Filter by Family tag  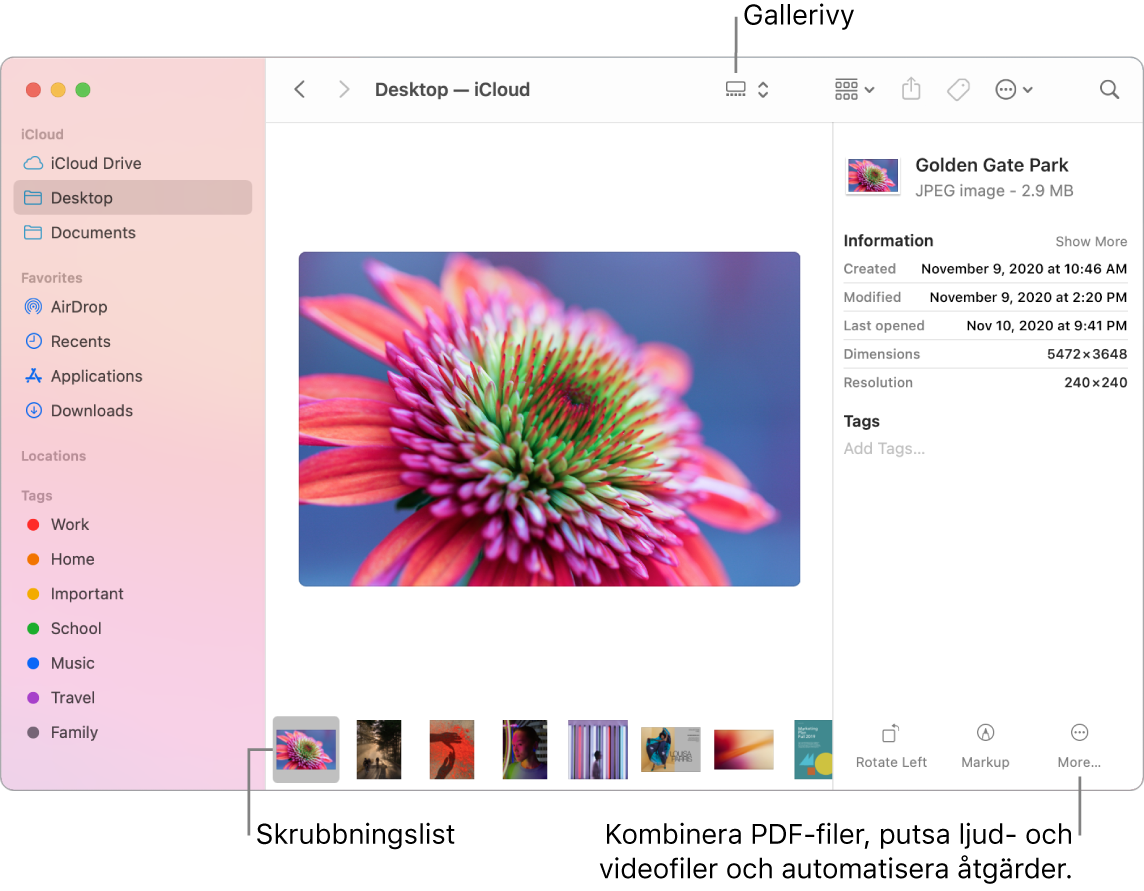point(133,732)
